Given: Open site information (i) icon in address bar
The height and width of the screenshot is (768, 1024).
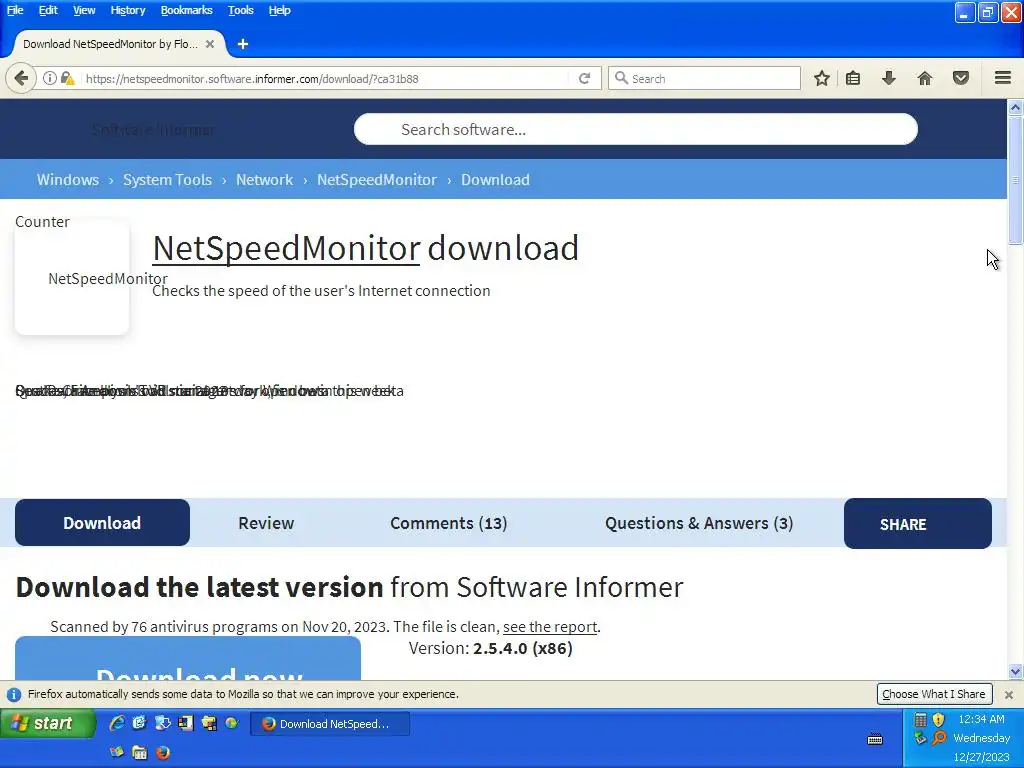Looking at the screenshot, I should (50, 78).
